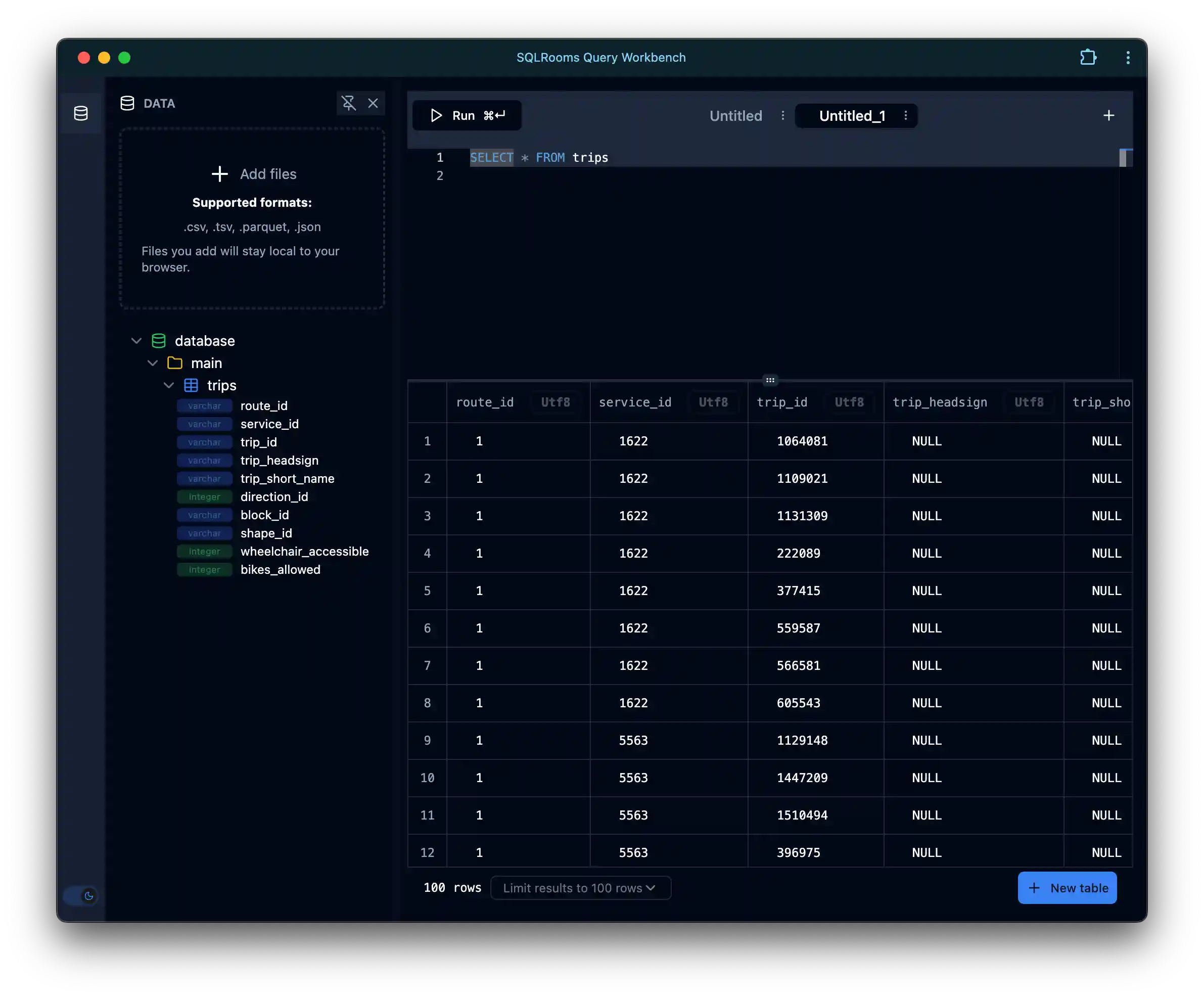Image resolution: width=1204 pixels, height=997 pixels.
Task: Click the drag handle between editor and results
Action: 770,380
